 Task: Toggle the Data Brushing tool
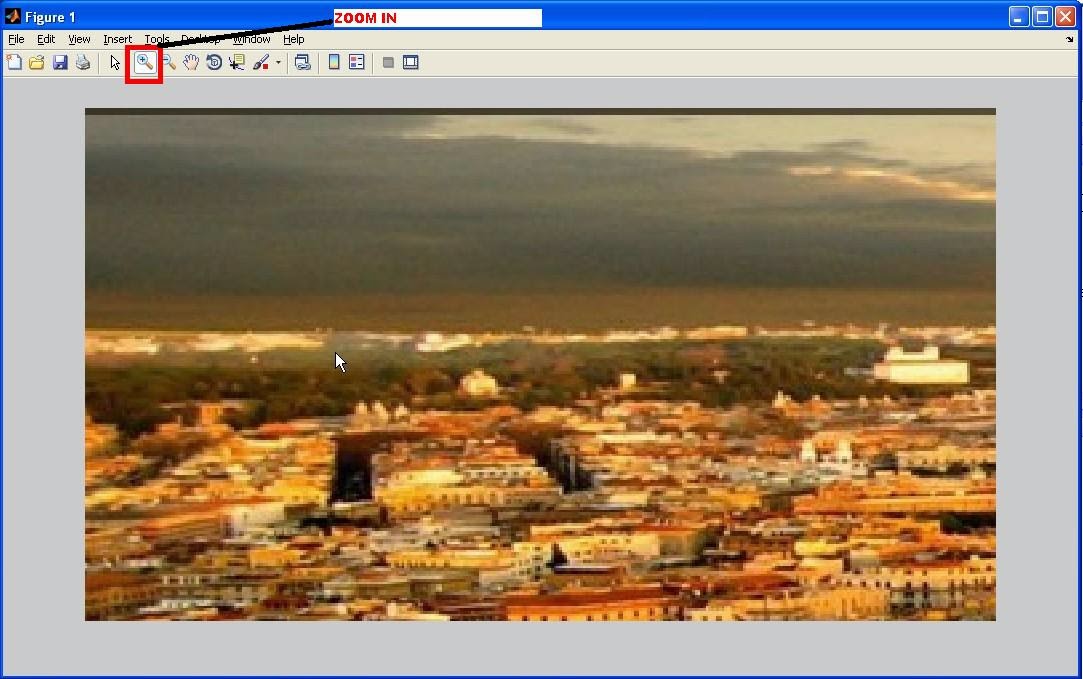261,61
